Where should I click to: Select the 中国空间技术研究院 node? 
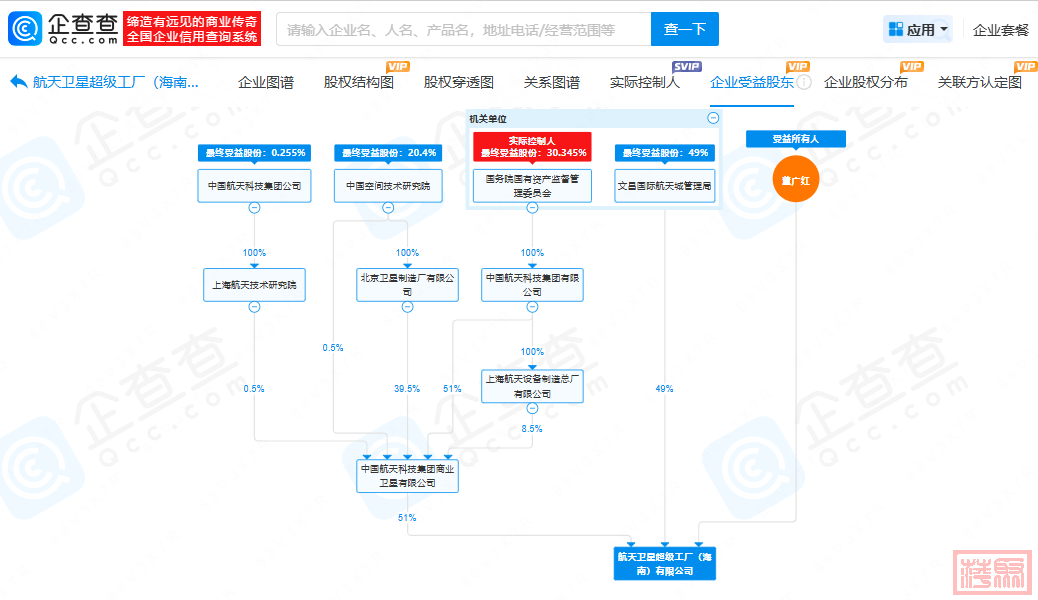click(x=388, y=185)
